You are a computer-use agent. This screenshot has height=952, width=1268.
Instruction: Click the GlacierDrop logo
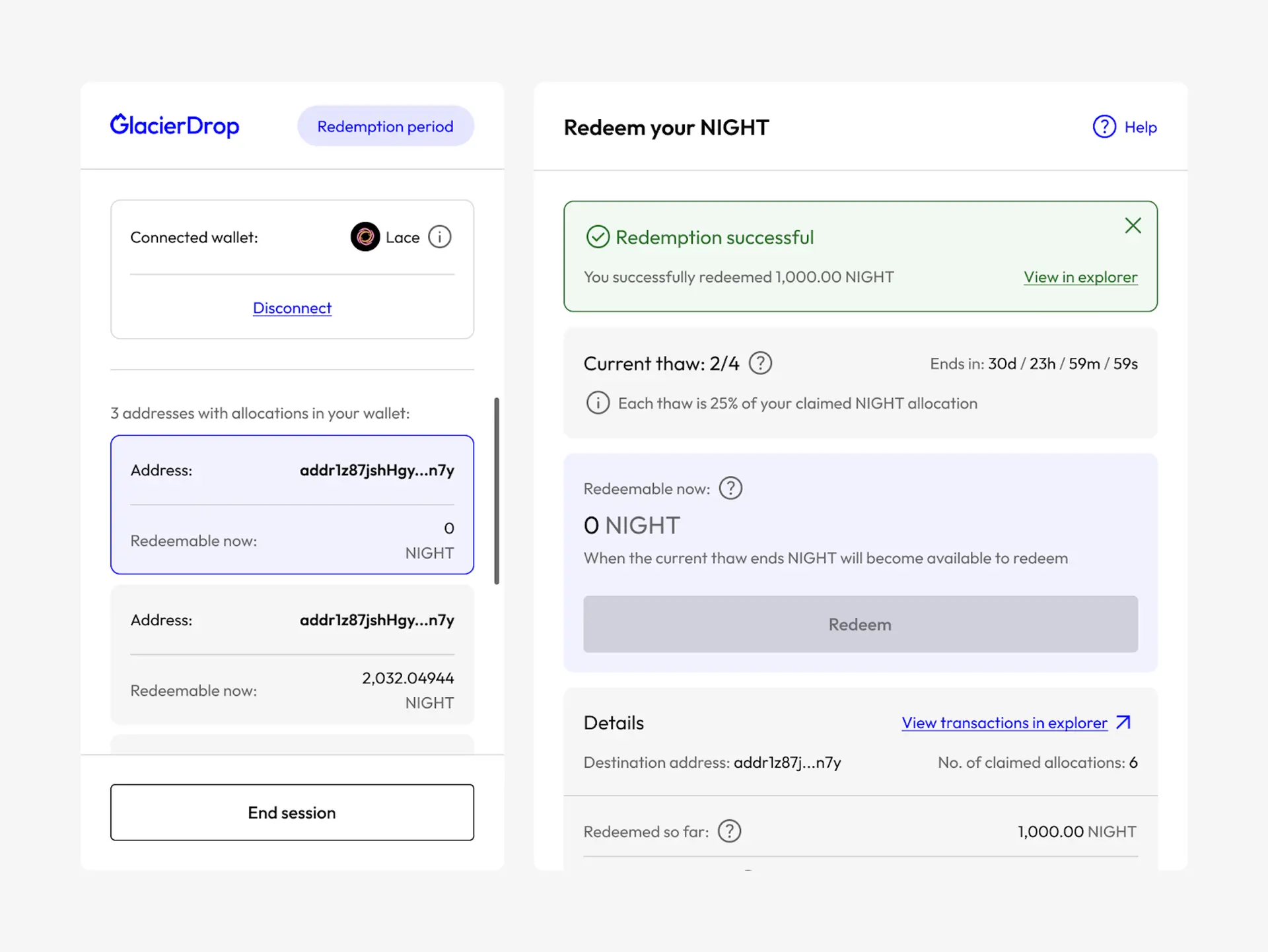(175, 125)
